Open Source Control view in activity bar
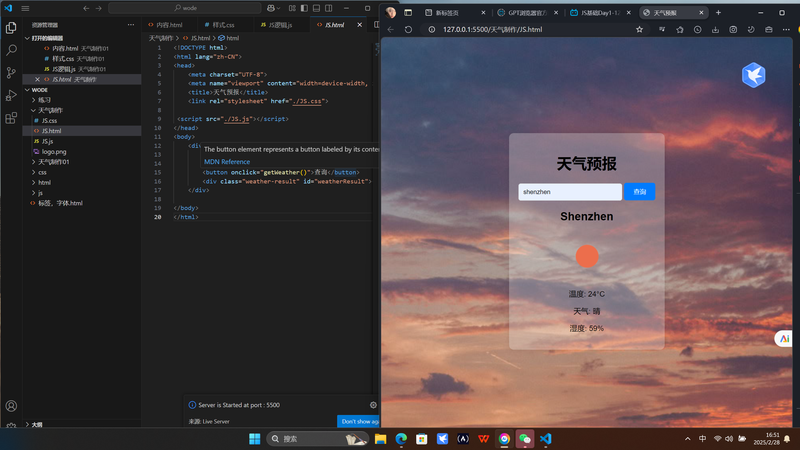This screenshot has height=450, width=800. tap(11, 72)
